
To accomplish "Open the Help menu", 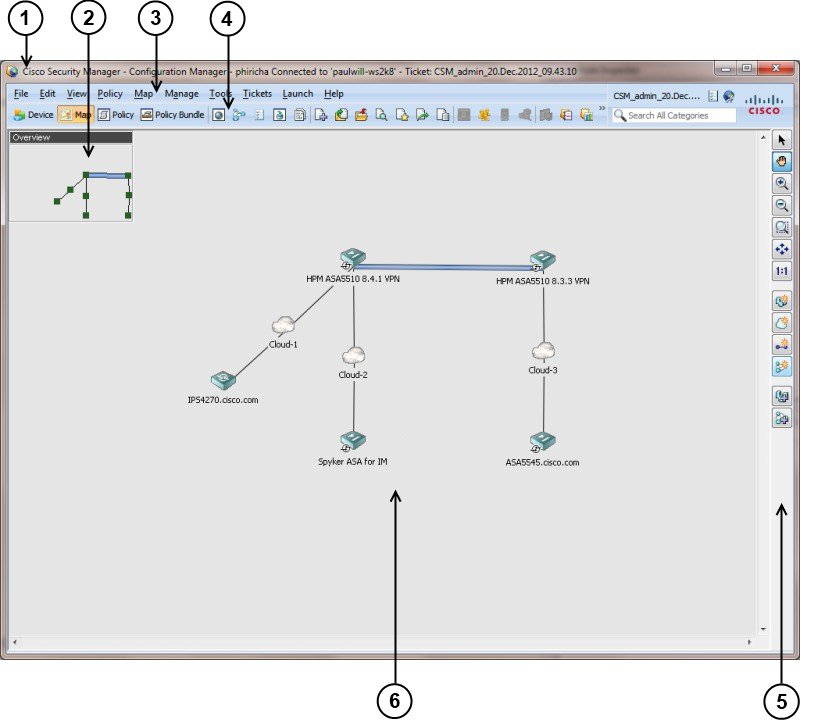I will (x=333, y=94).
